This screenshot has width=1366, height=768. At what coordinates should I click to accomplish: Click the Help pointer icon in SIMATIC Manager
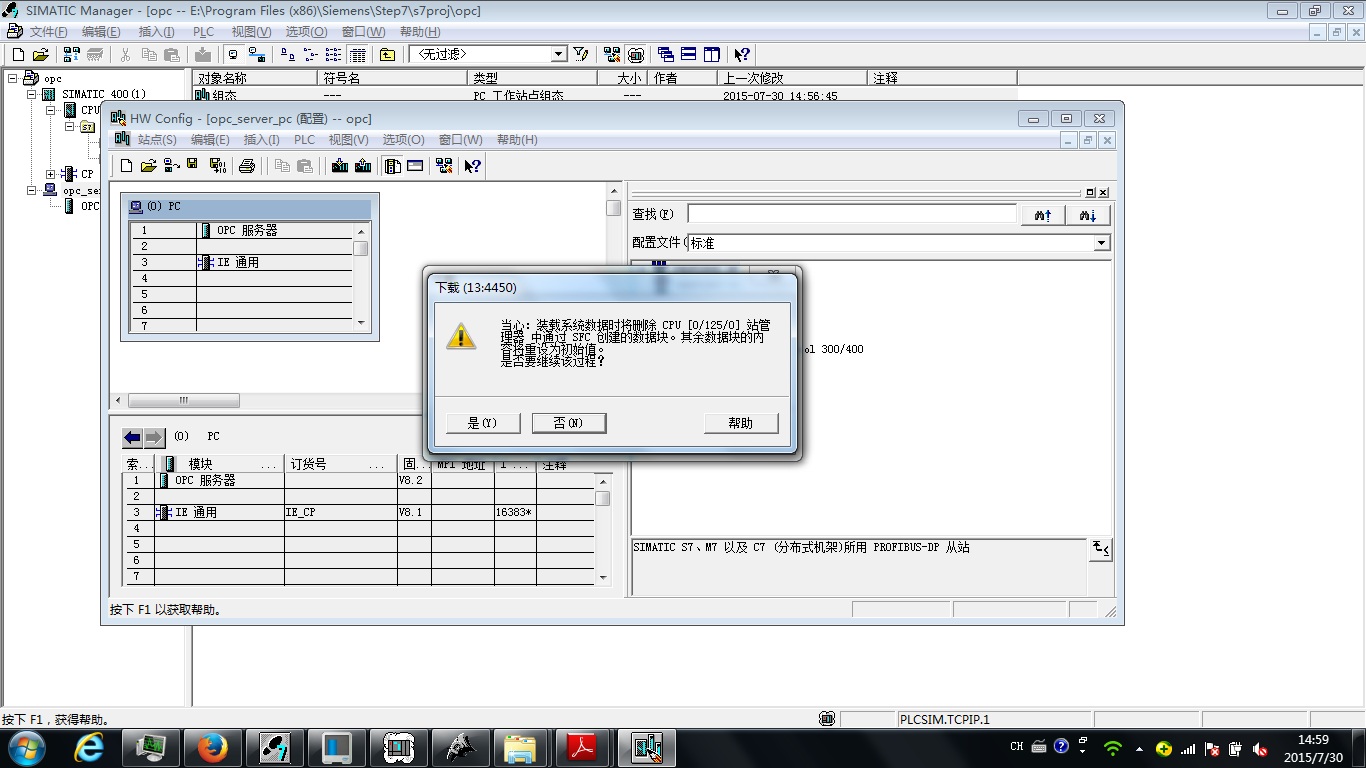tap(742, 54)
